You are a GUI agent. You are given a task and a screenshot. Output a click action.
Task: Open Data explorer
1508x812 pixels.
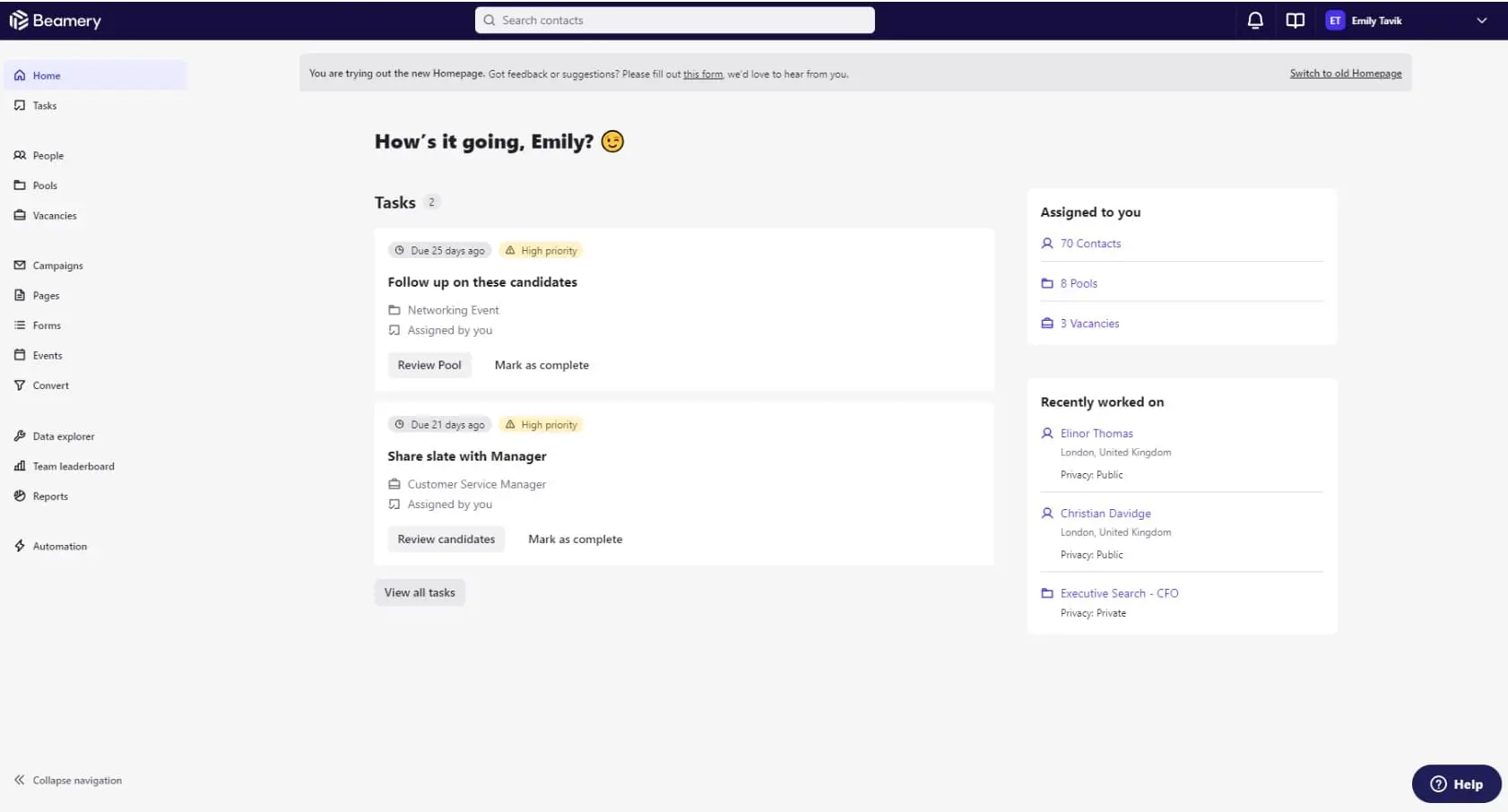coord(63,436)
